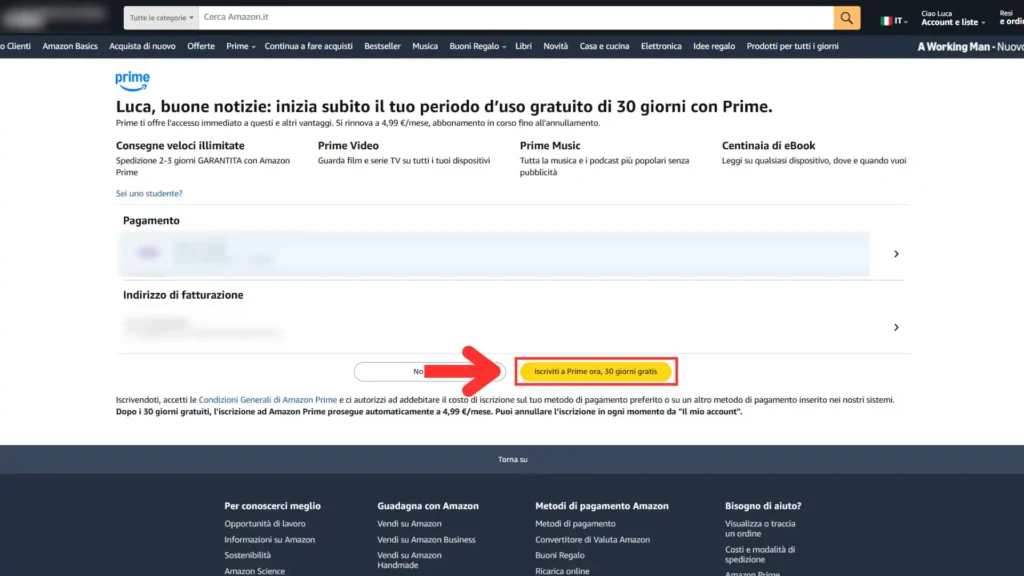The image size is (1024, 576).
Task: Open the Account e liste menu
Action: coord(953,18)
